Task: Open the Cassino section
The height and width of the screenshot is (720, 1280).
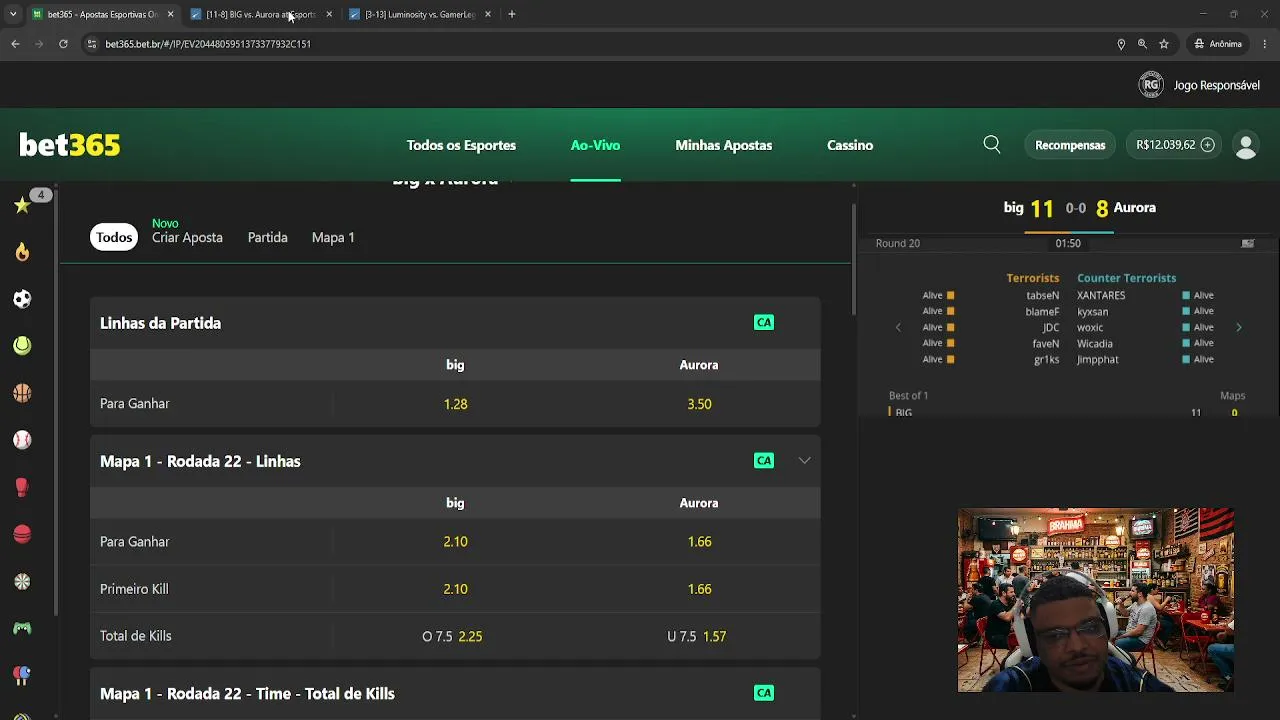Action: point(850,145)
